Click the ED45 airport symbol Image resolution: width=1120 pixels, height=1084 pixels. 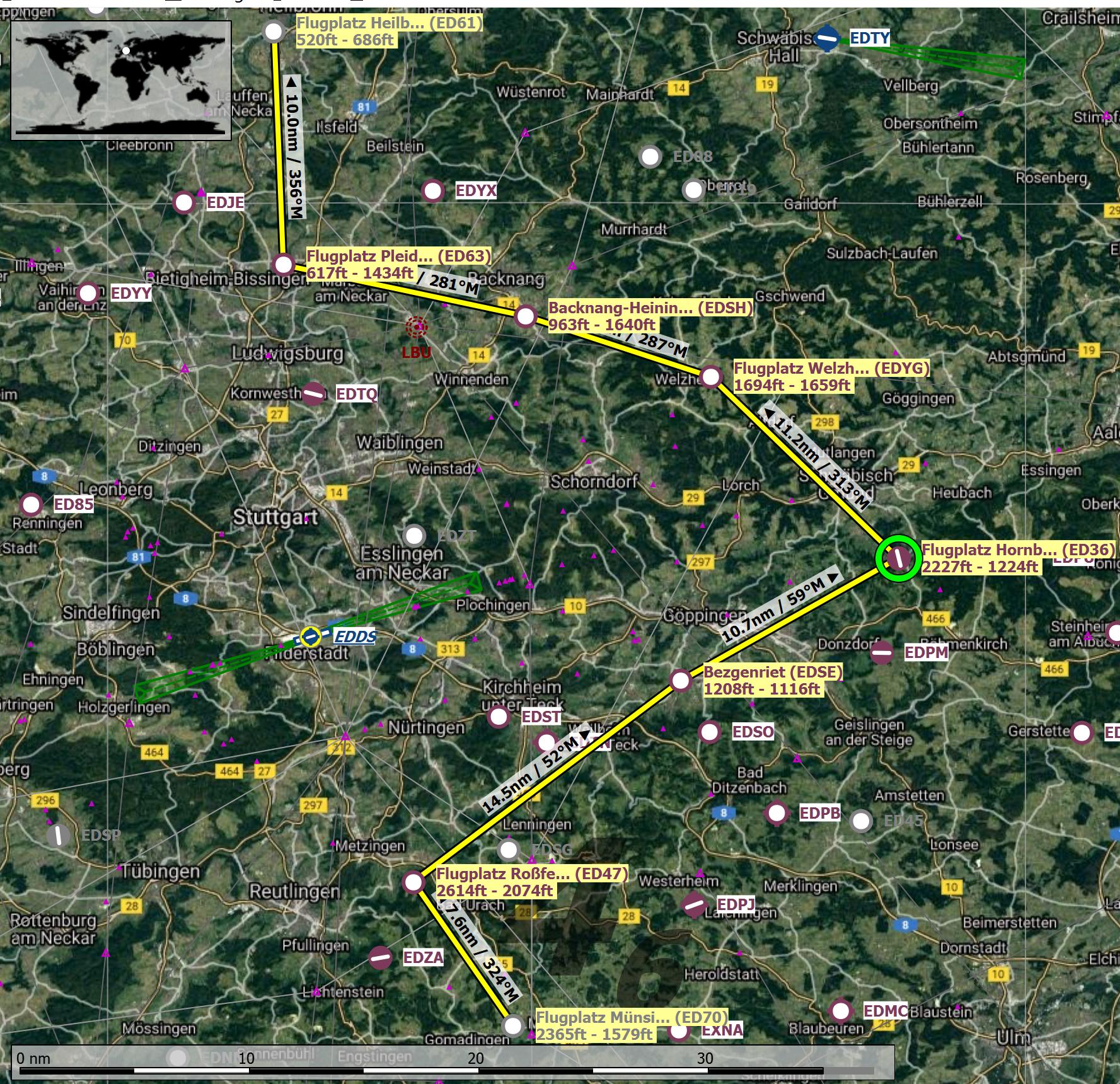click(861, 821)
